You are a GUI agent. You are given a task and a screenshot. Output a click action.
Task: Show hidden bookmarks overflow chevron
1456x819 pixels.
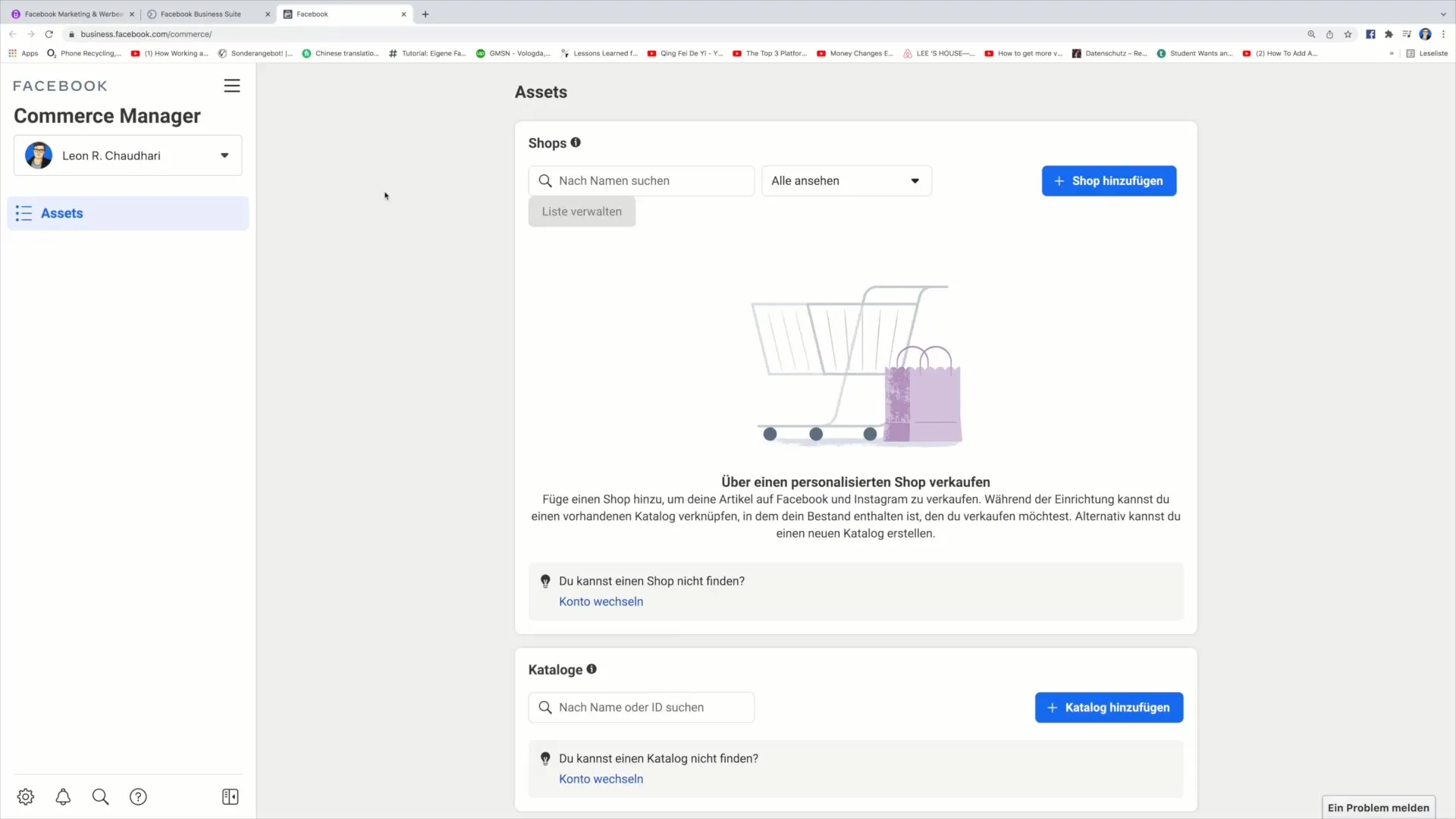1392,53
